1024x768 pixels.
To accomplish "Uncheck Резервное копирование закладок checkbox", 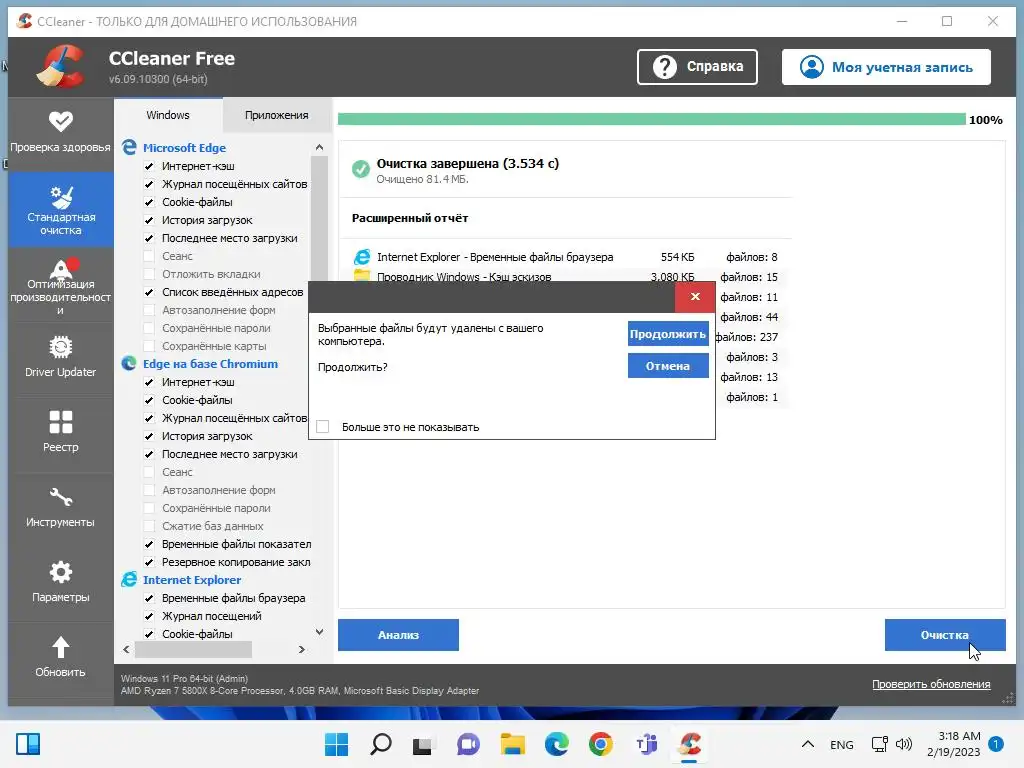I will [149, 562].
